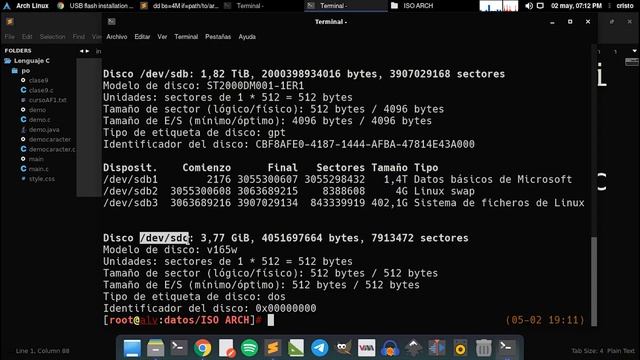Click the /dev/sdb1 partition row
Image resolution: width=640 pixels, height=360 pixels.
pyautogui.click(x=338, y=179)
